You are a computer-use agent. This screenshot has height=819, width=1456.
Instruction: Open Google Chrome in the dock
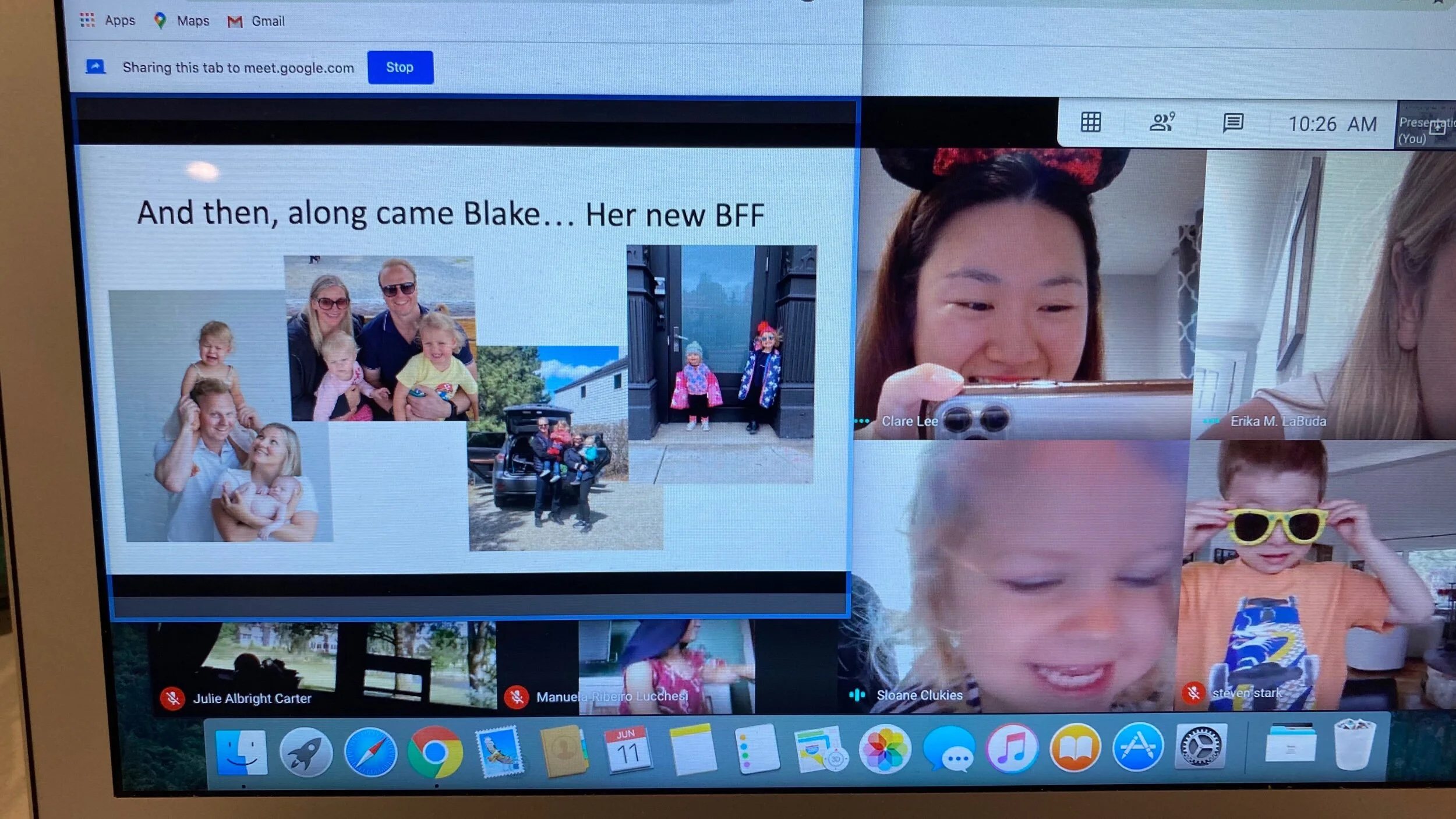click(434, 753)
